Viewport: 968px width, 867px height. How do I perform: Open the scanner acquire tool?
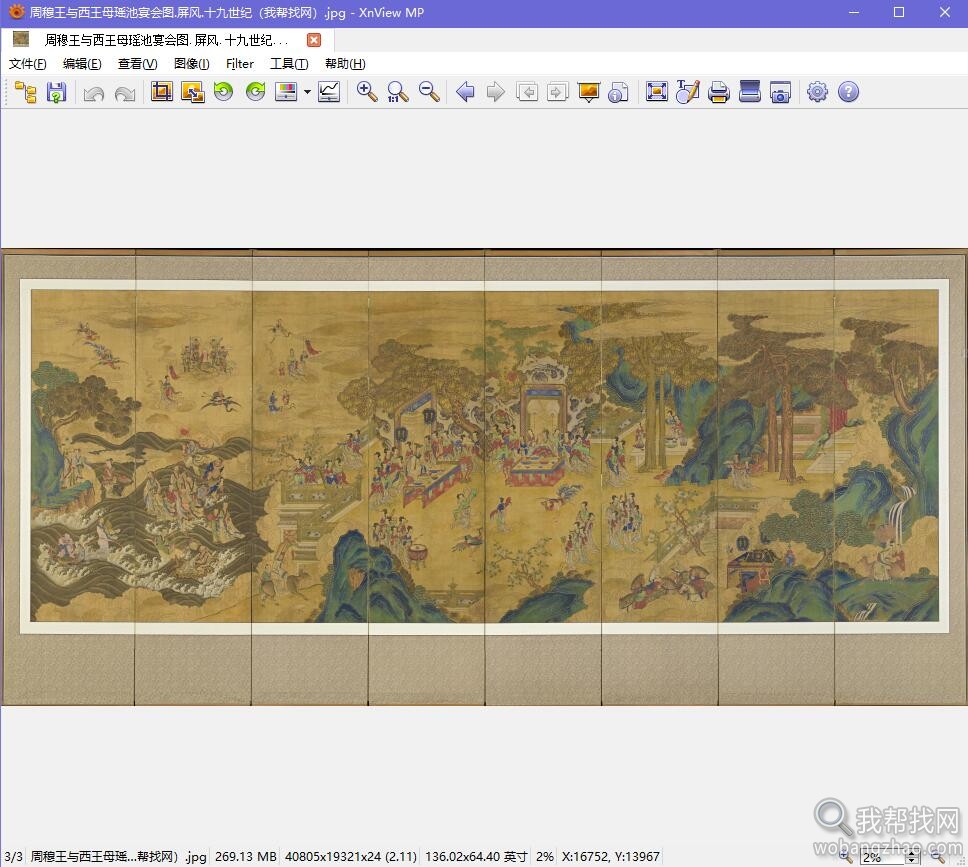tap(749, 91)
